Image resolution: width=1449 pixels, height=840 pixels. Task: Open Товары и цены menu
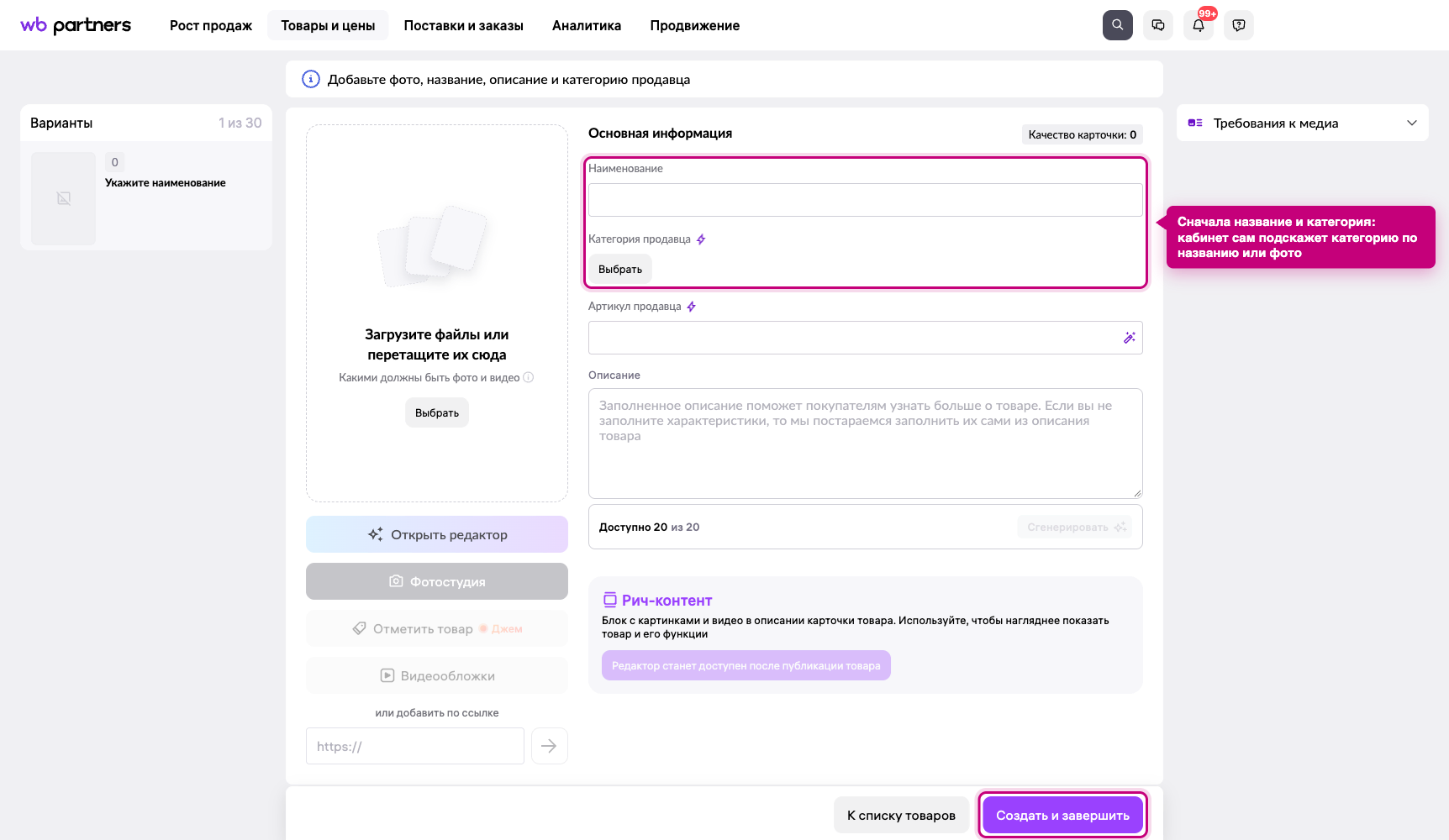(x=328, y=25)
